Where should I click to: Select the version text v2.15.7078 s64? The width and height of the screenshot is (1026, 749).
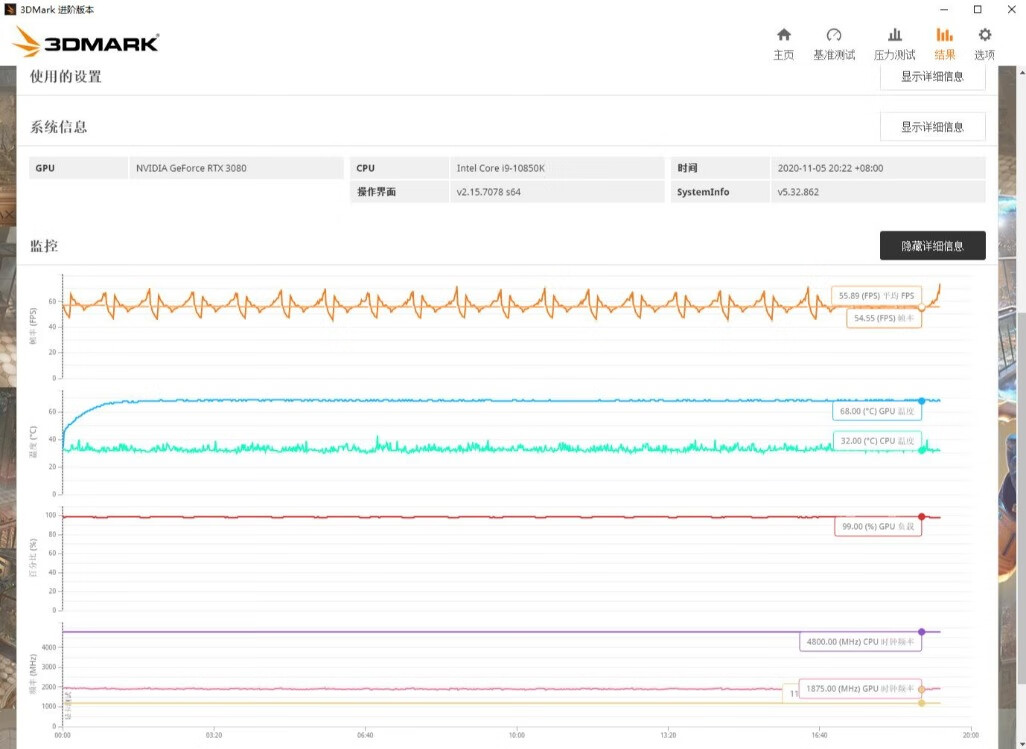click(489, 192)
